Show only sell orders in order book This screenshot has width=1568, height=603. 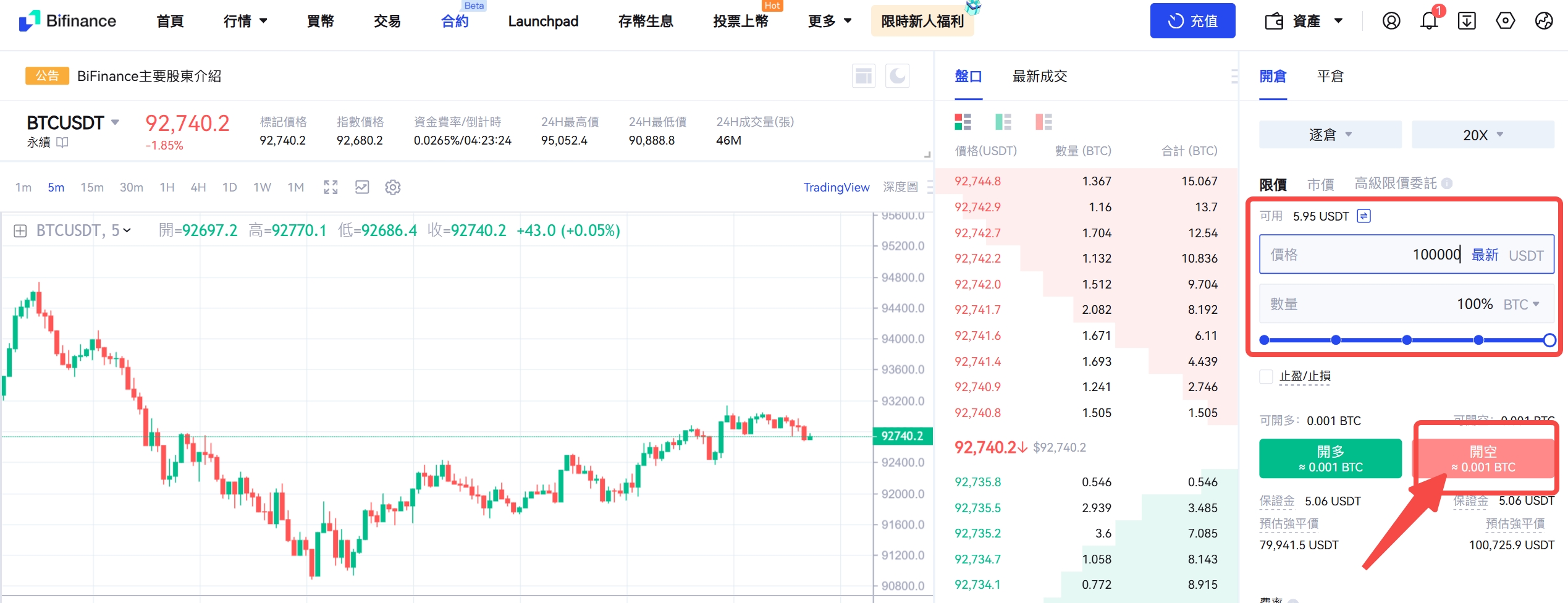tap(1043, 122)
